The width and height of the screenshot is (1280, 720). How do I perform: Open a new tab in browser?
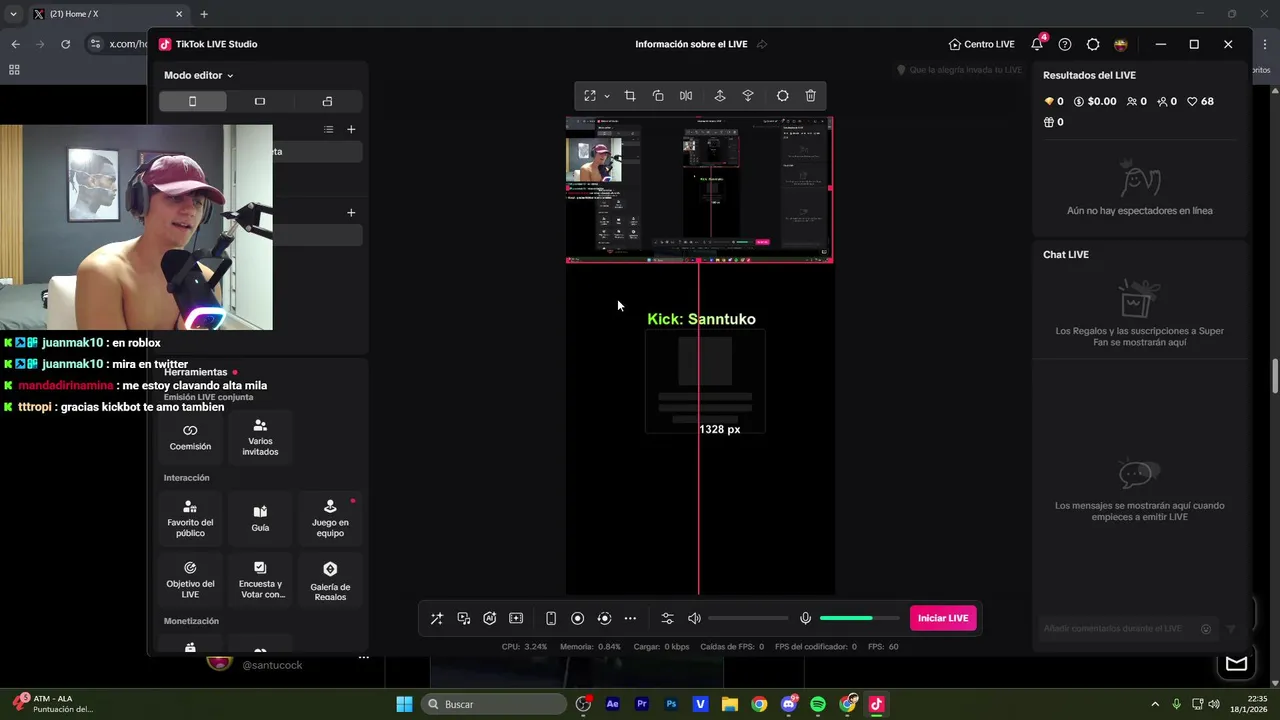204,14
